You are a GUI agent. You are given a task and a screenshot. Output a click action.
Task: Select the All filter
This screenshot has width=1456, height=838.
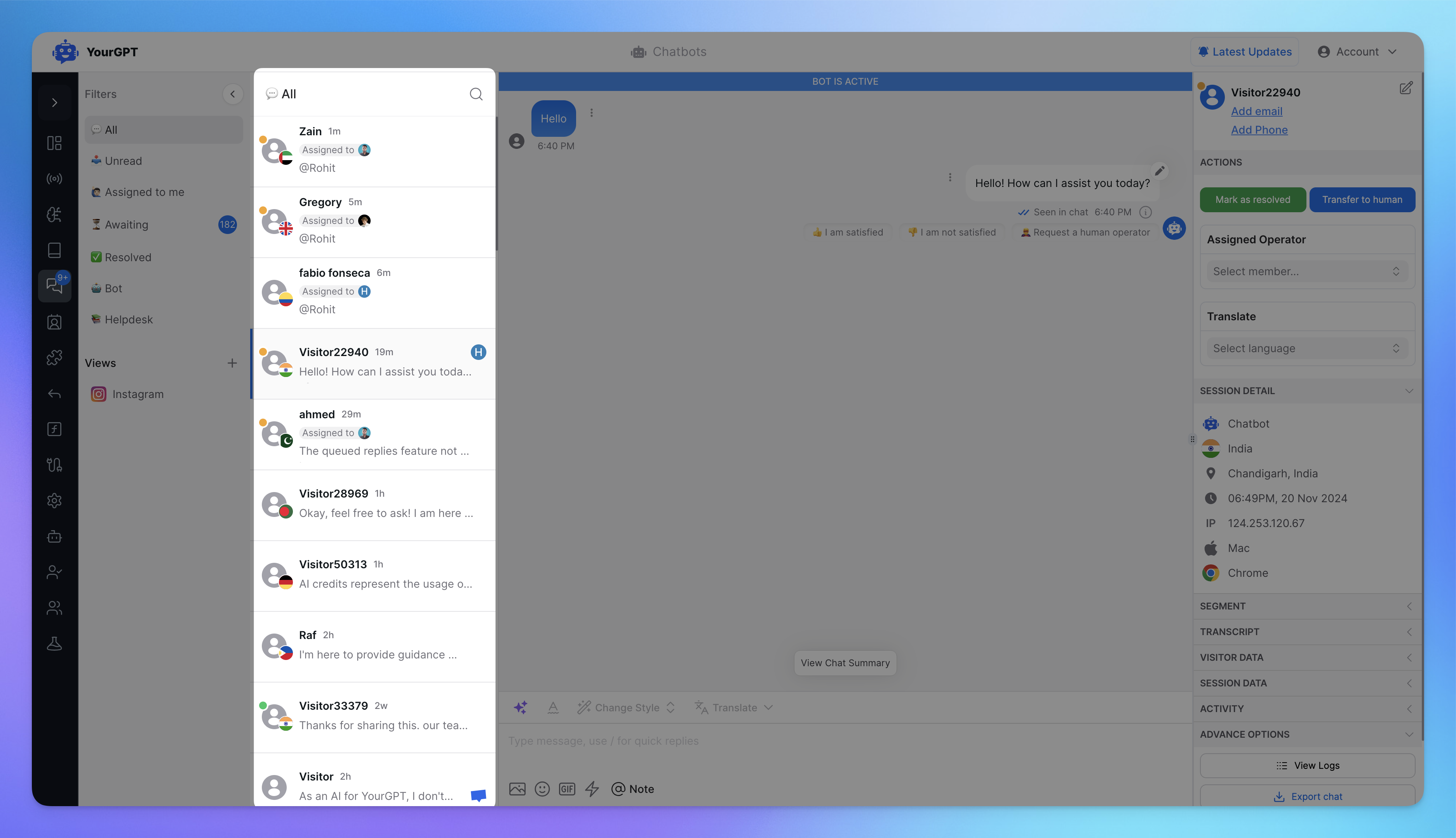click(x=164, y=130)
